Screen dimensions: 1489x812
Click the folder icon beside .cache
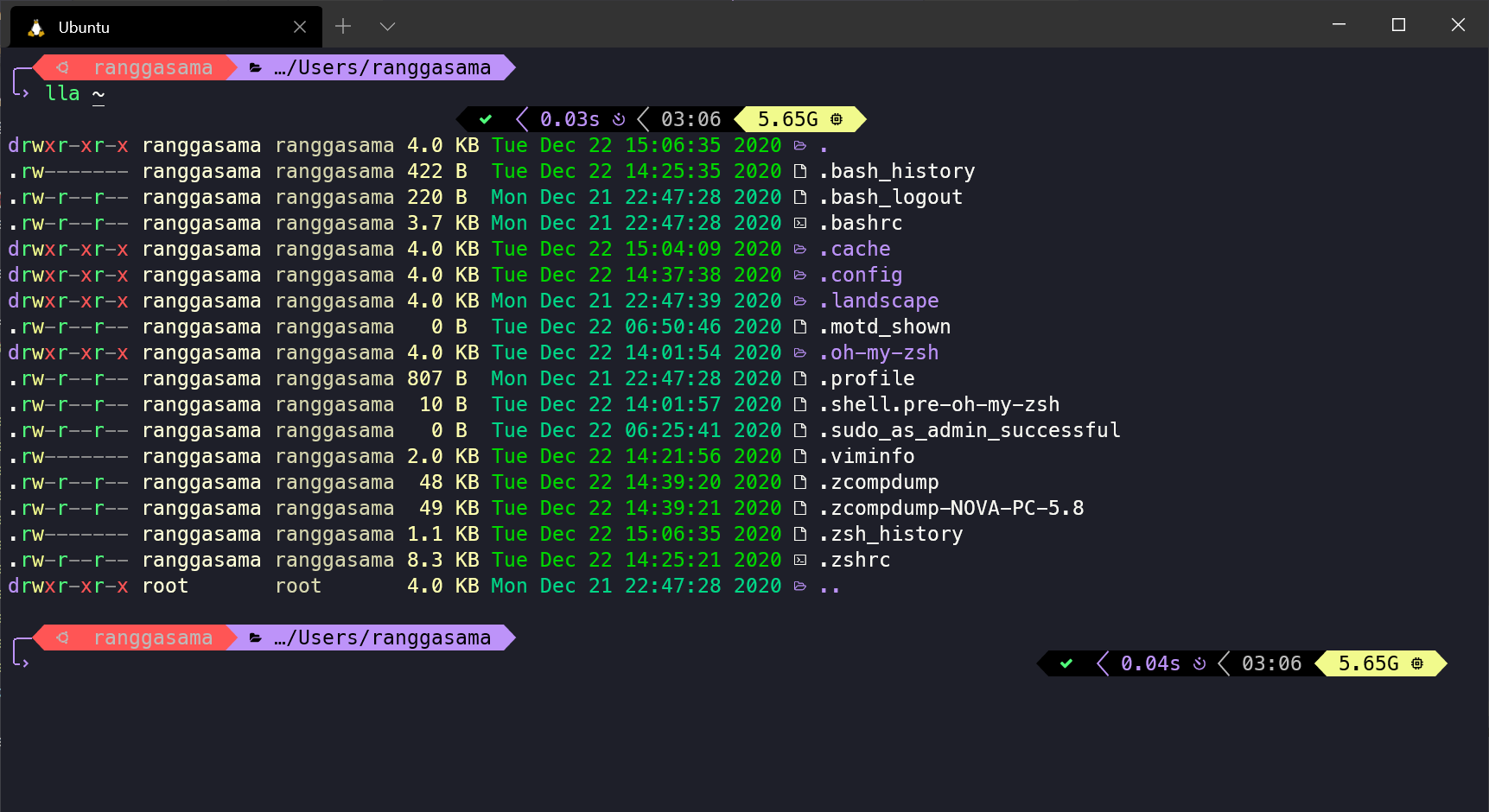click(799, 249)
